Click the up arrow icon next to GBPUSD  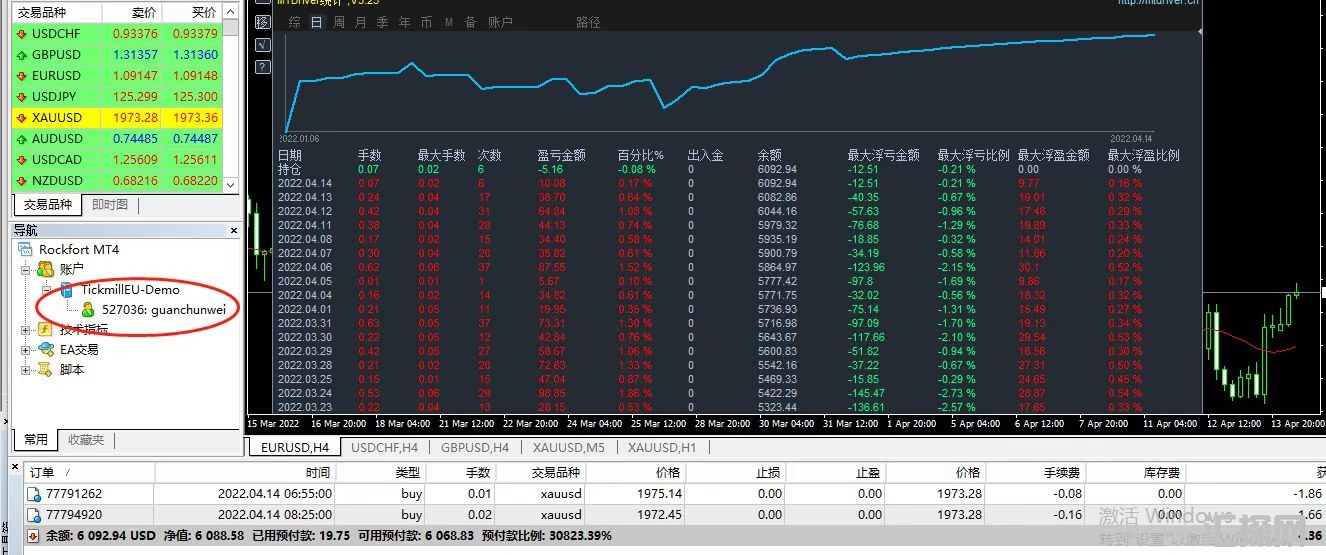(20, 55)
